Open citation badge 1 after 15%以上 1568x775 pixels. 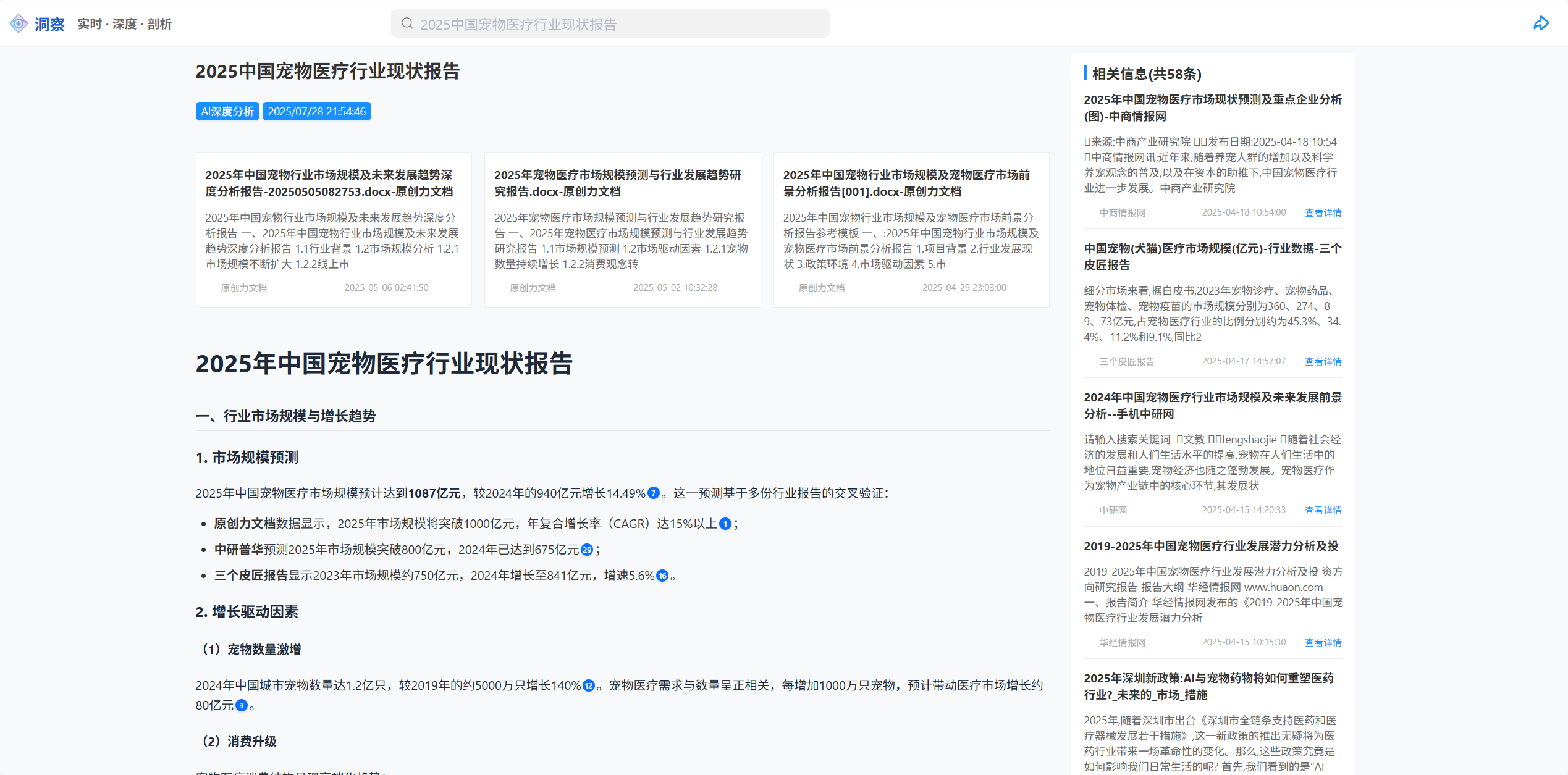[x=725, y=524]
